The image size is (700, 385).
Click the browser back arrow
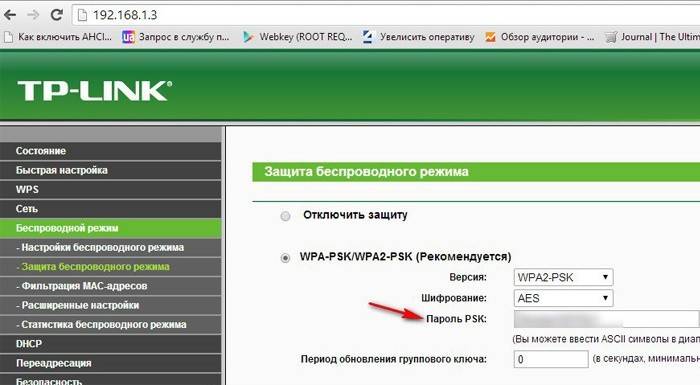coord(10,15)
